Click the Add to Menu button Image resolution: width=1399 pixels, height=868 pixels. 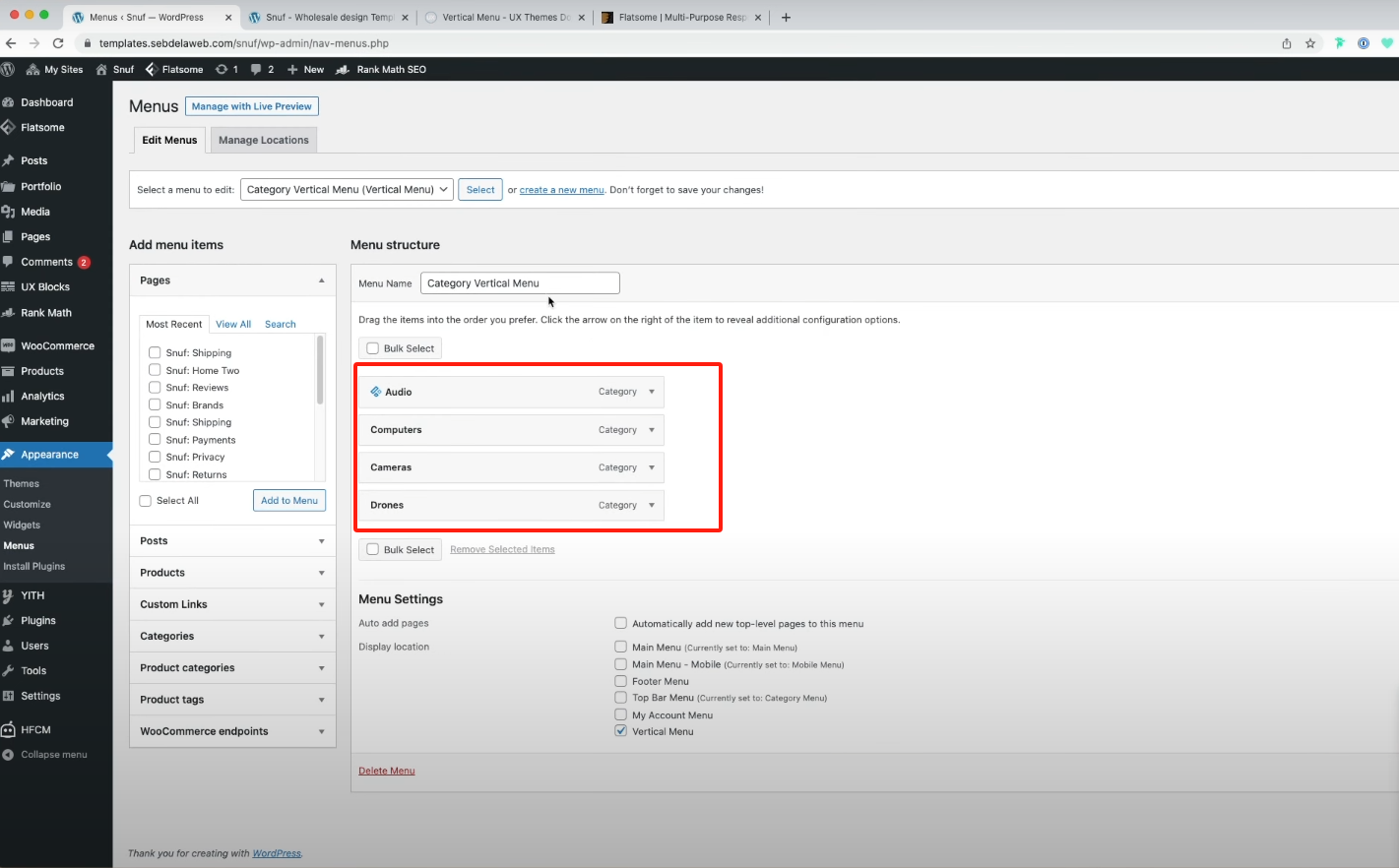click(288, 501)
